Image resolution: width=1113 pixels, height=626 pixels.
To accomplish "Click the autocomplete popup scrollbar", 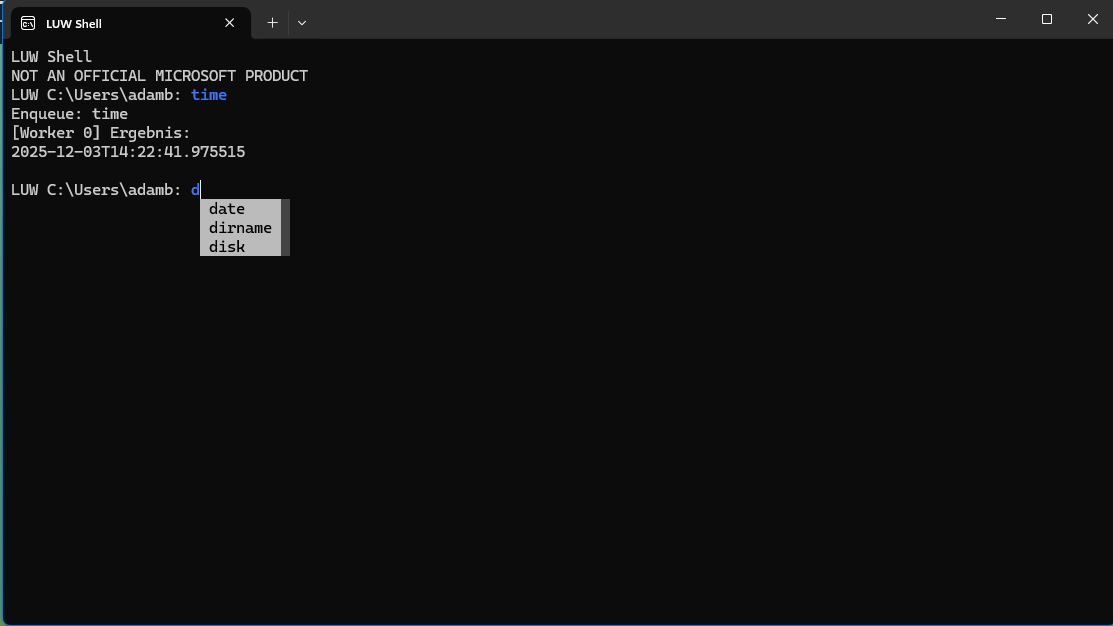I will [x=286, y=227].
